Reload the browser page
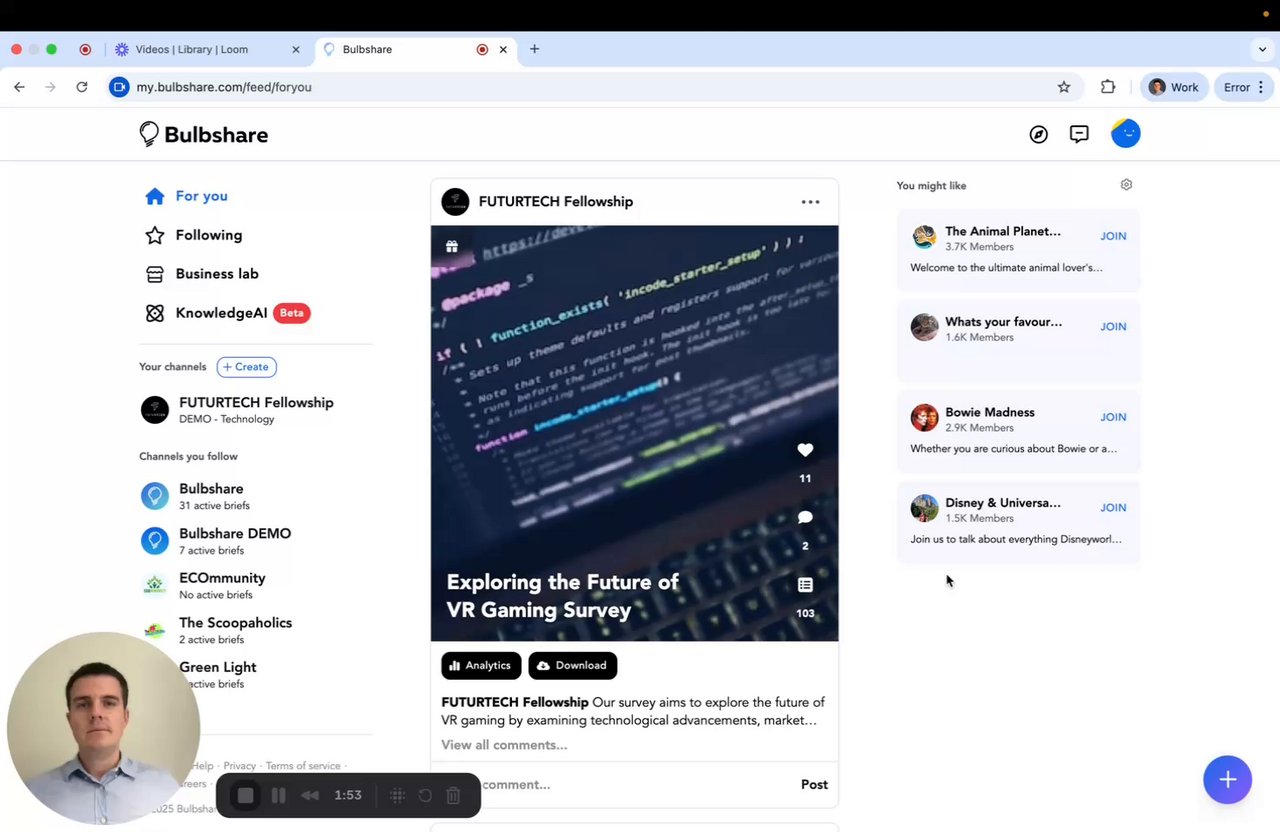Screen dimensions: 1280x832 (x=82, y=87)
